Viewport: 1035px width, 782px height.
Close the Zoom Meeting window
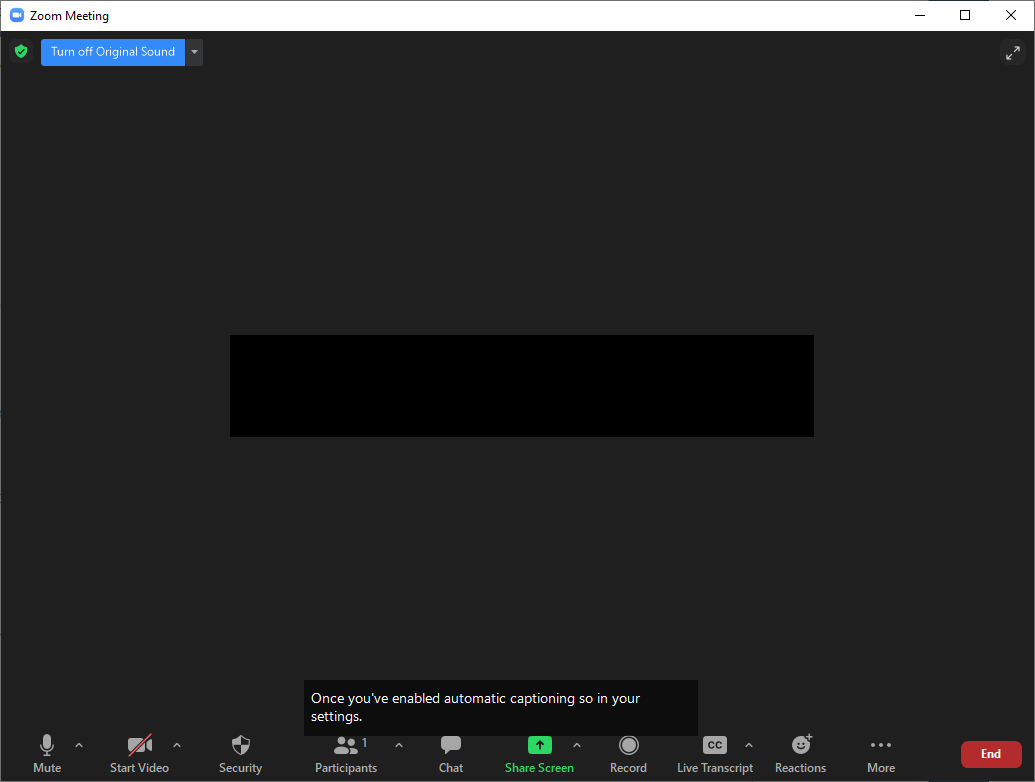coord(1011,15)
